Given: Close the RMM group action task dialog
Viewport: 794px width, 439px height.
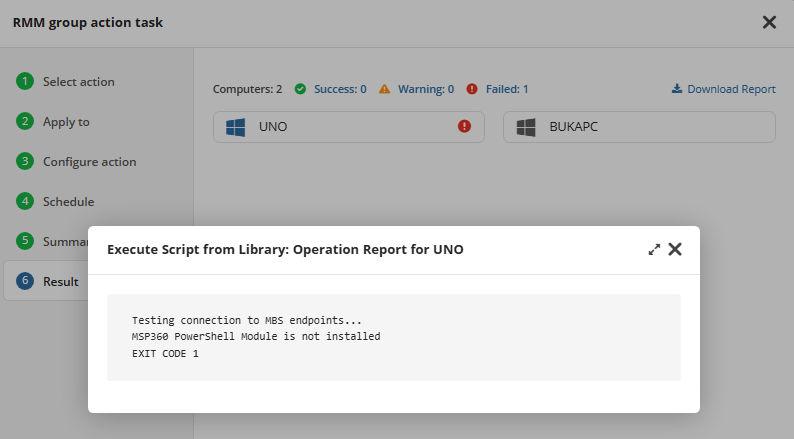Looking at the screenshot, I should [x=769, y=22].
